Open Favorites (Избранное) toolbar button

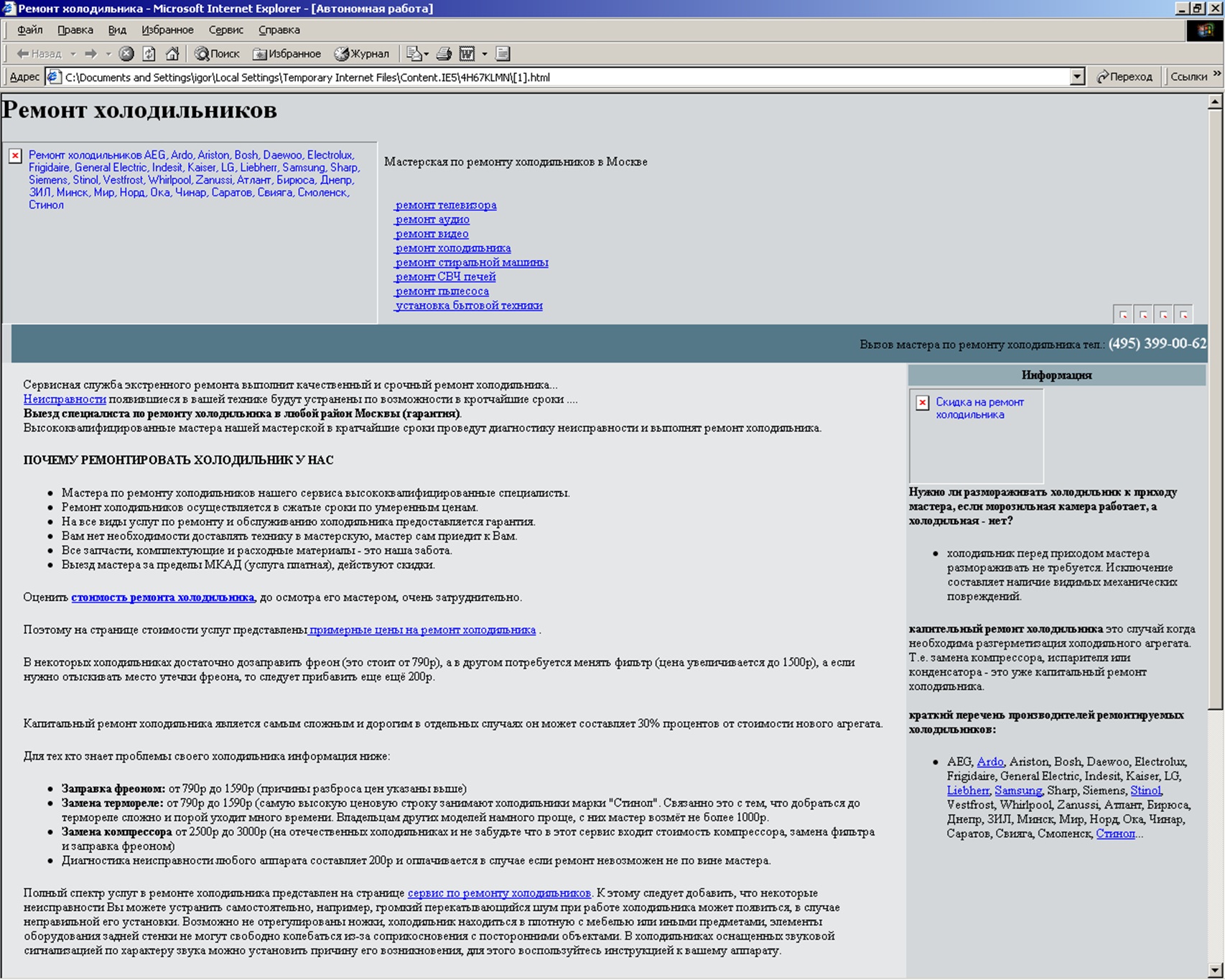(287, 54)
